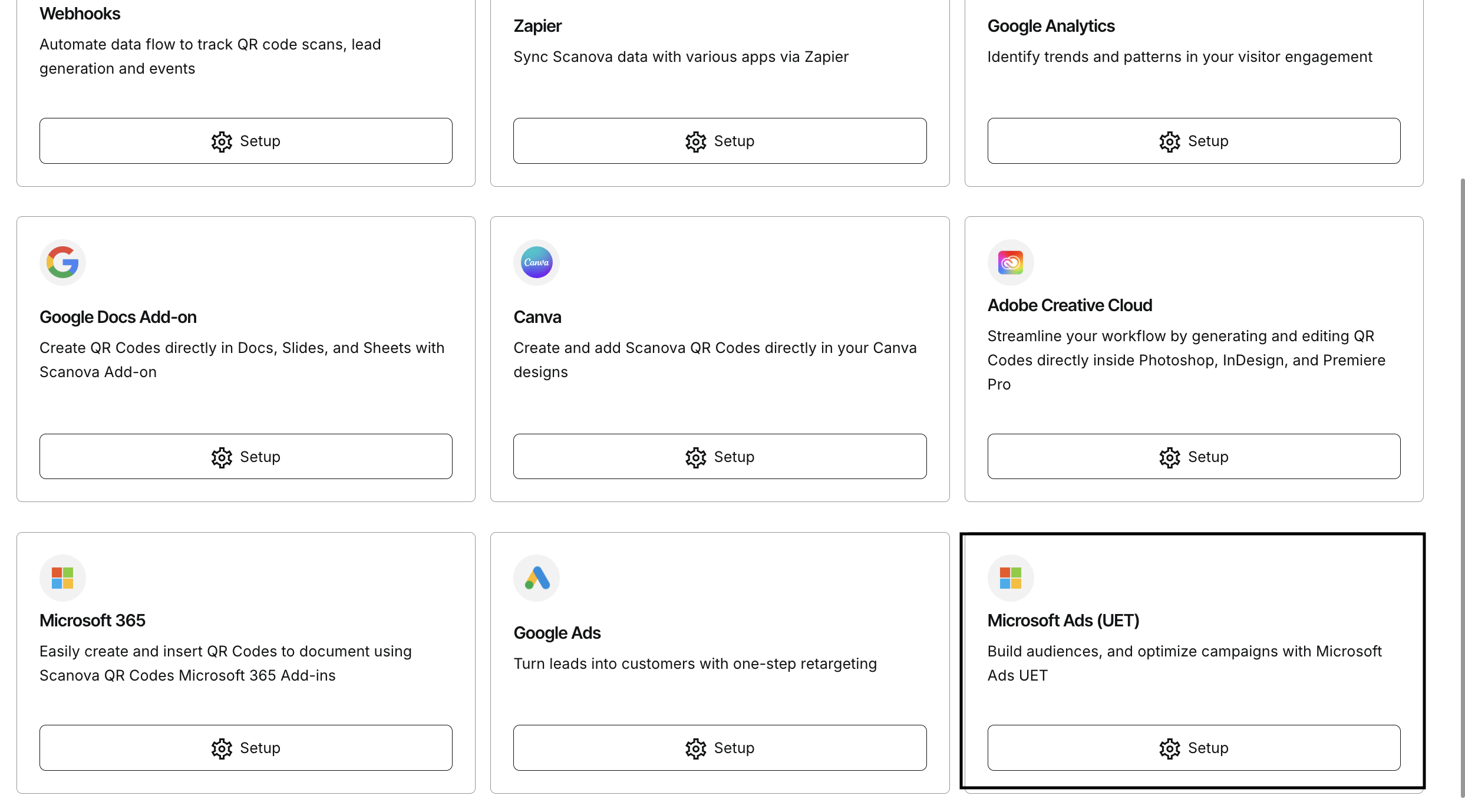Image resolution: width=1465 pixels, height=812 pixels.
Task: Click the Google Ads logo icon
Action: pyautogui.click(x=536, y=578)
